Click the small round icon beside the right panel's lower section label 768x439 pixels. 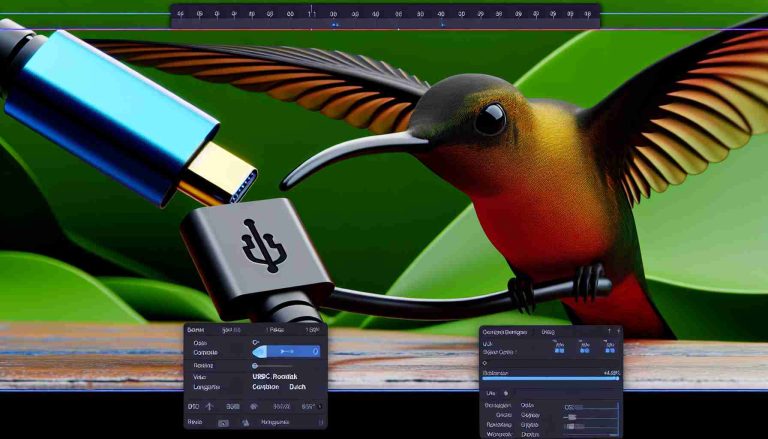(x=505, y=394)
